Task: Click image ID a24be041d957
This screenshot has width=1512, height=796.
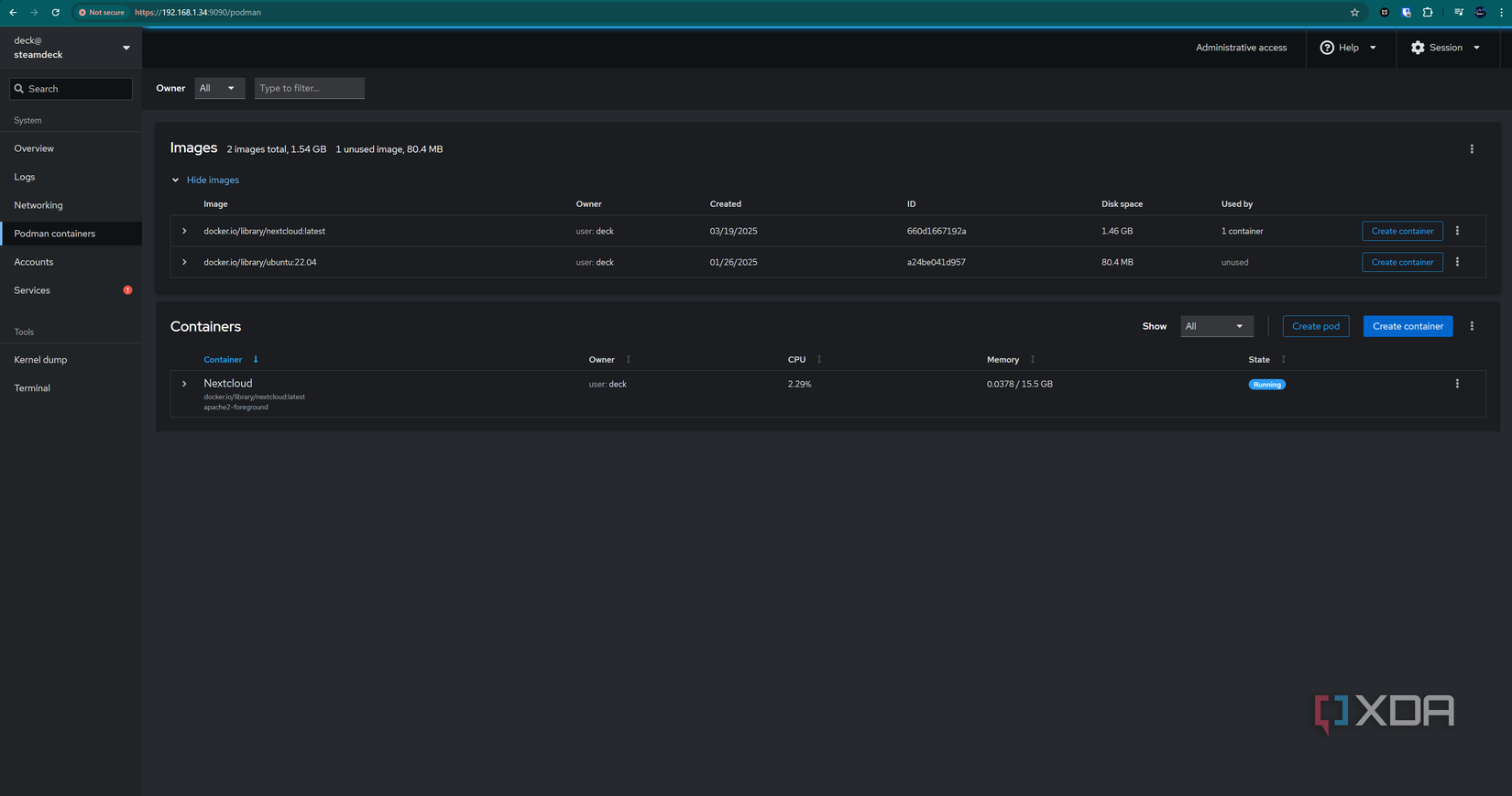Action: (937, 262)
